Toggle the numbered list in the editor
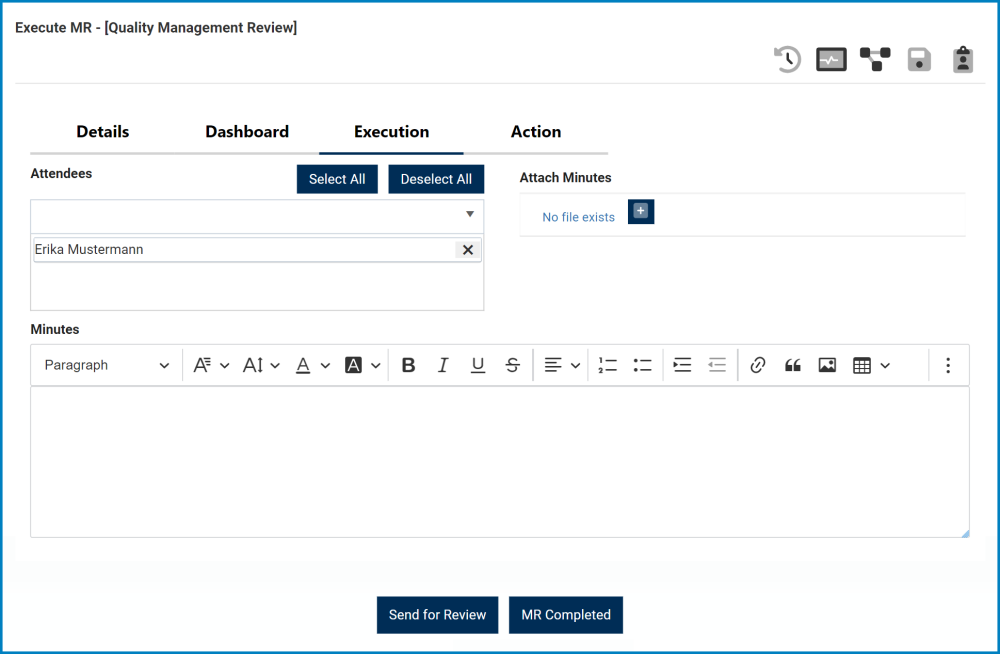The height and width of the screenshot is (654, 1000). point(607,365)
